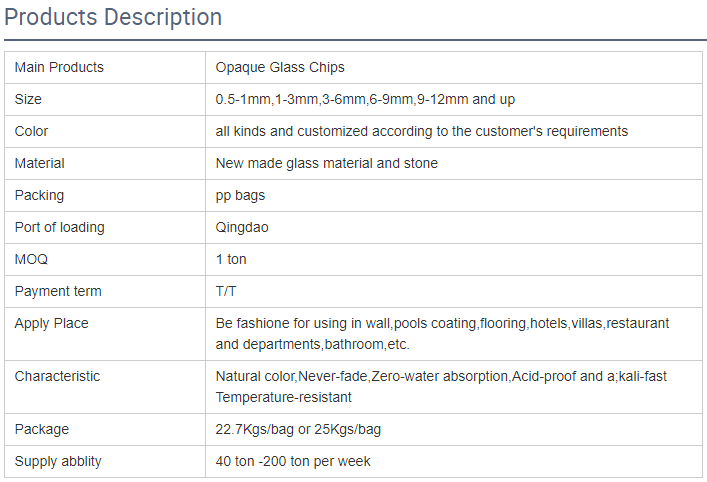Click the 1 ton value
This screenshot has width=707, height=482.
click(231, 259)
